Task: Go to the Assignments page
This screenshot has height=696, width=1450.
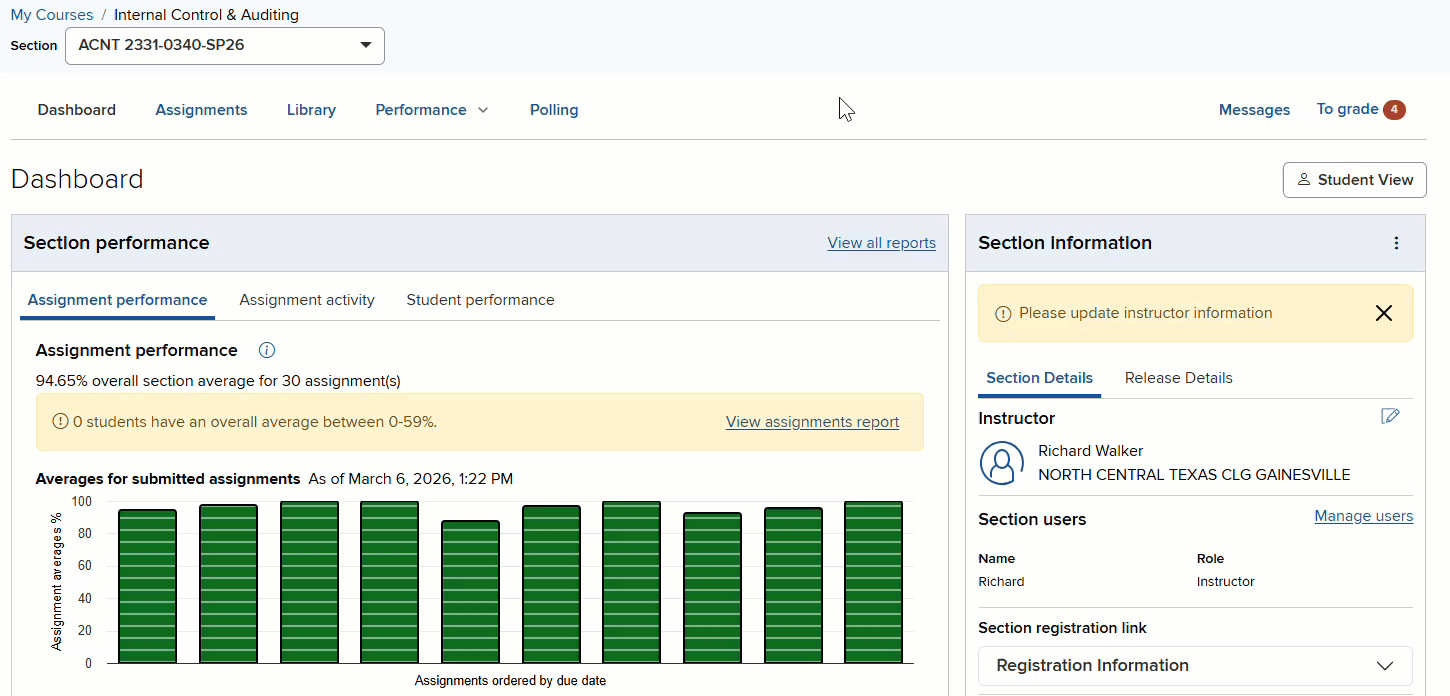Action: coord(201,110)
